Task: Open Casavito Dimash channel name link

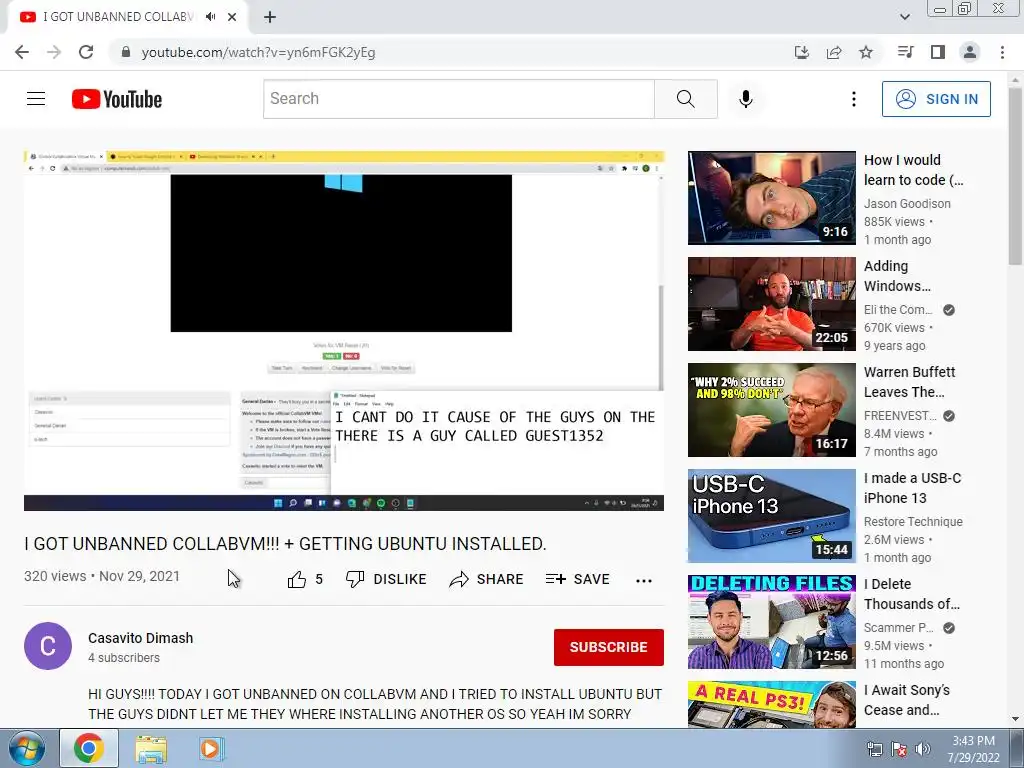Action: 140,638
